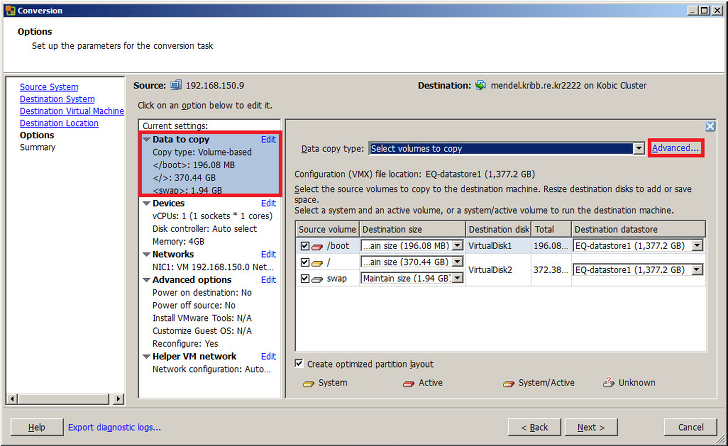Edit the Advanced options settings
The image size is (728, 446).
click(x=268, y=280)
